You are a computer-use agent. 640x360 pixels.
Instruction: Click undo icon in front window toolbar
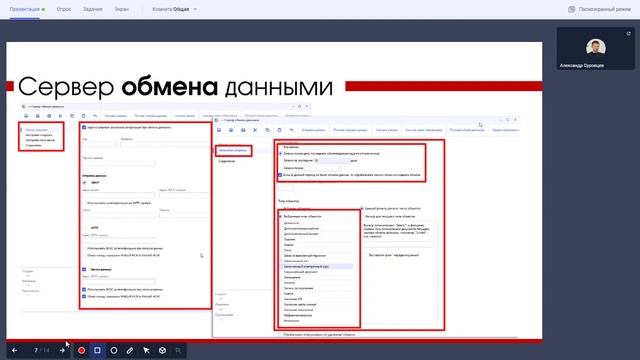point(291,130)
